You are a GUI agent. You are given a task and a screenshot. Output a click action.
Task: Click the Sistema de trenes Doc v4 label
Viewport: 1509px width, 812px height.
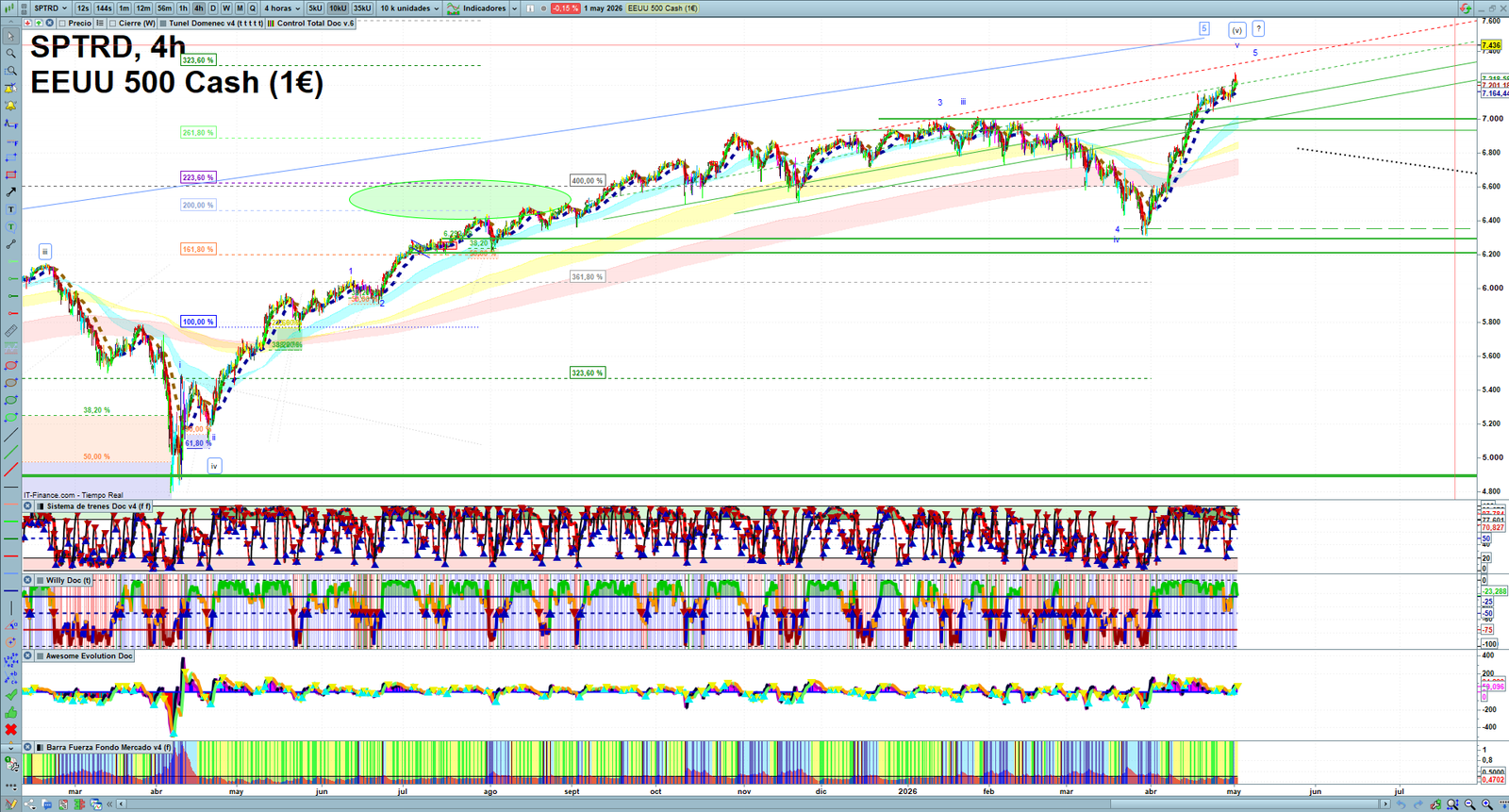click(x=98, y=506)
